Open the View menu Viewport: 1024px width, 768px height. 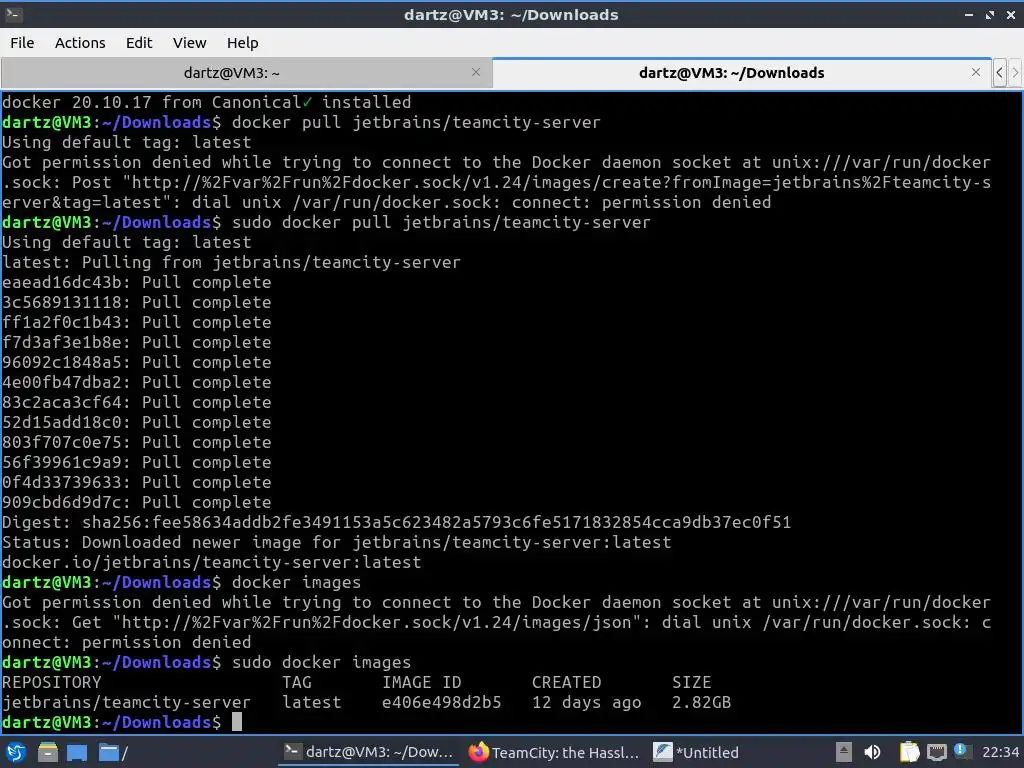click(189, 43)
